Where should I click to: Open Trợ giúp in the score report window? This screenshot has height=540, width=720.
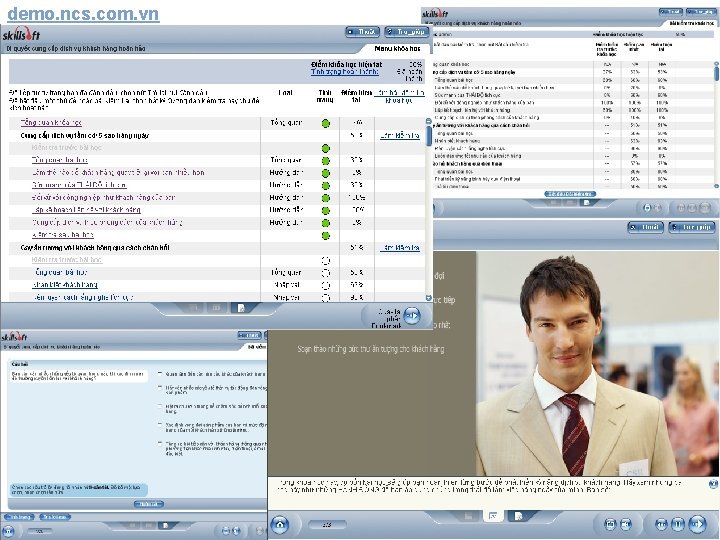click(701, 11)
